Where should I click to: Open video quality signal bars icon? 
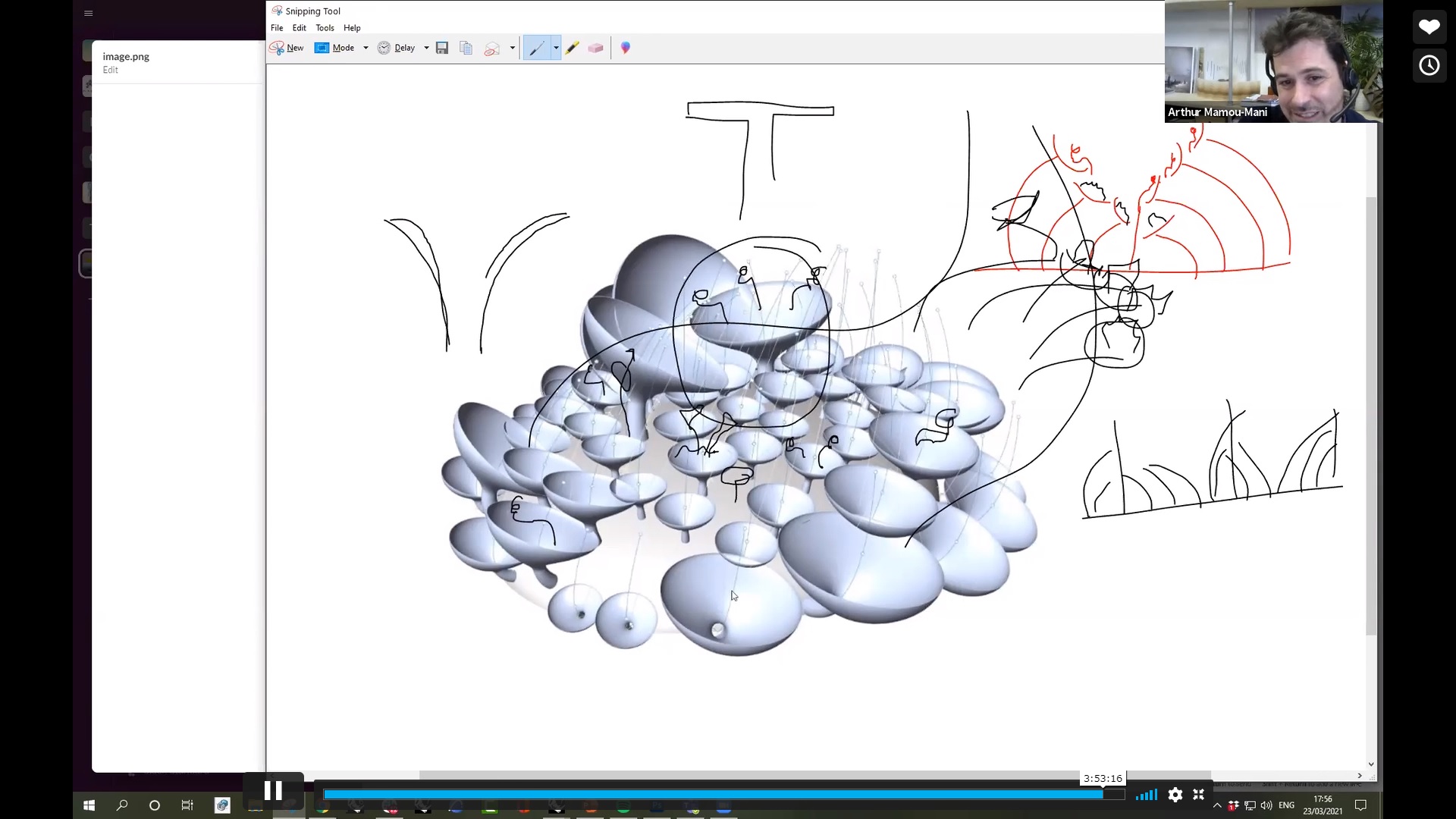(x=1147, y=795)
